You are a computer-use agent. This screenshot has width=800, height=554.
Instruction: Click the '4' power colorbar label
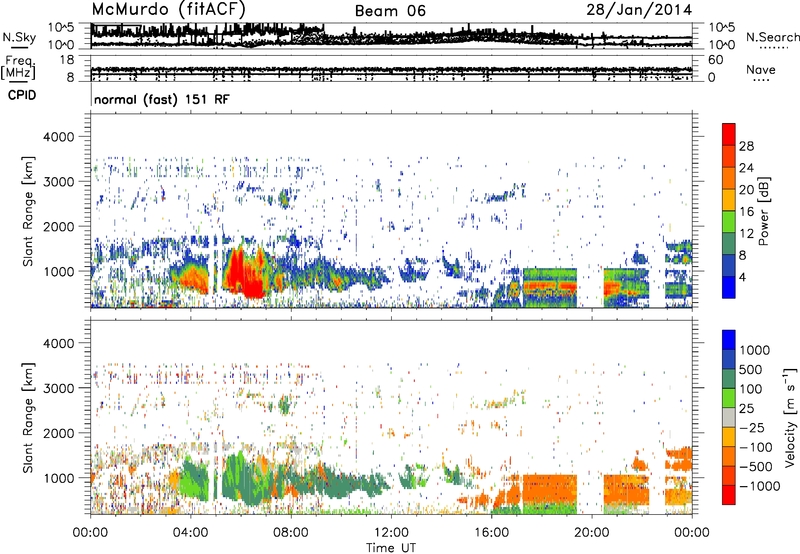742,277
